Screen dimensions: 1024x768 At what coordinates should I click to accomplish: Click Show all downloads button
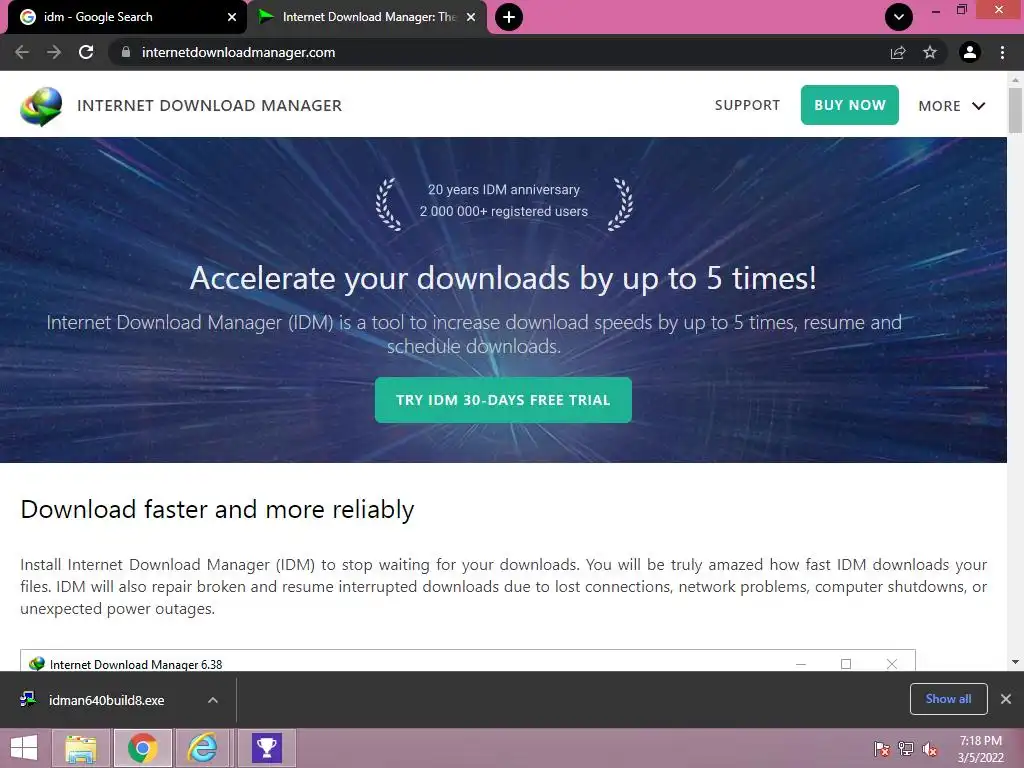click(x=948, y=699)
